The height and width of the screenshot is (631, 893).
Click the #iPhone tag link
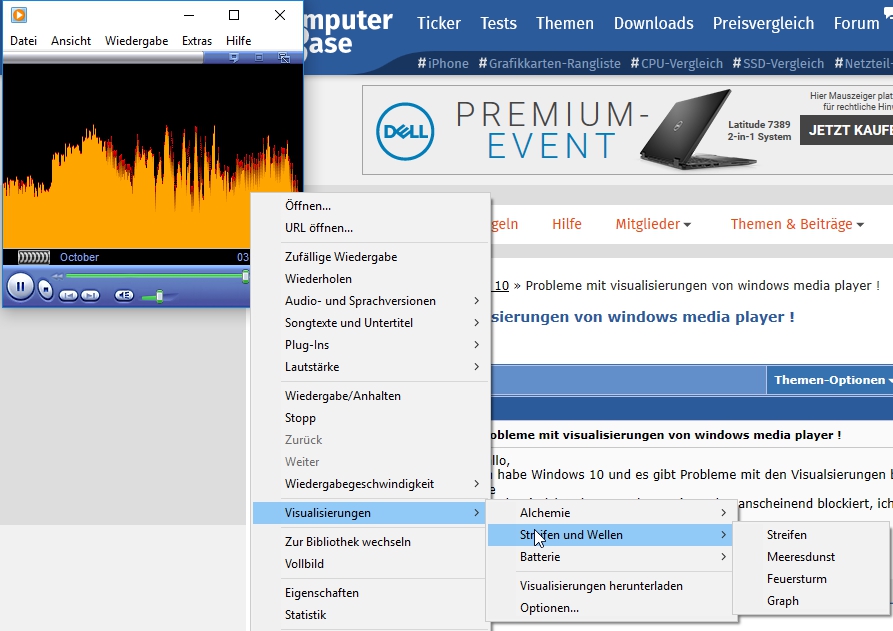pos(443,63)
